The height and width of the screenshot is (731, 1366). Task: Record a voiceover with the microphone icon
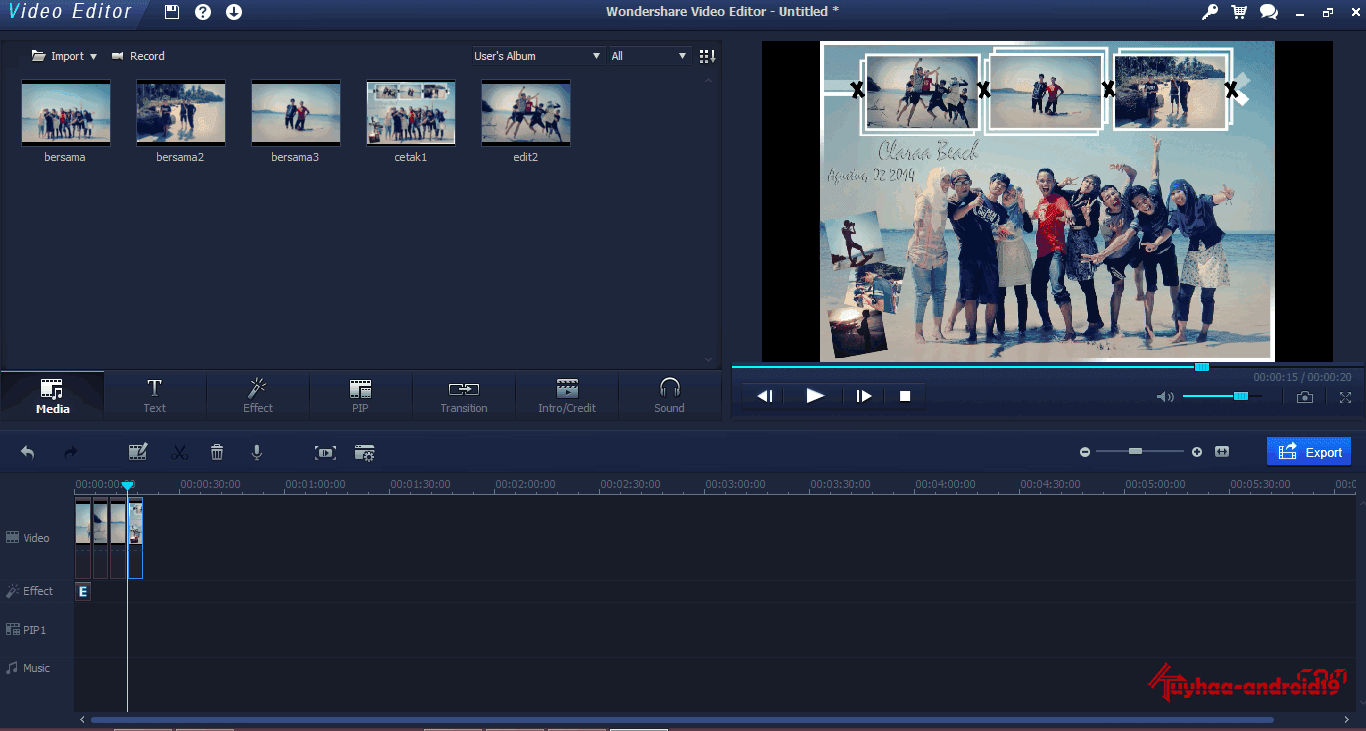257,453
